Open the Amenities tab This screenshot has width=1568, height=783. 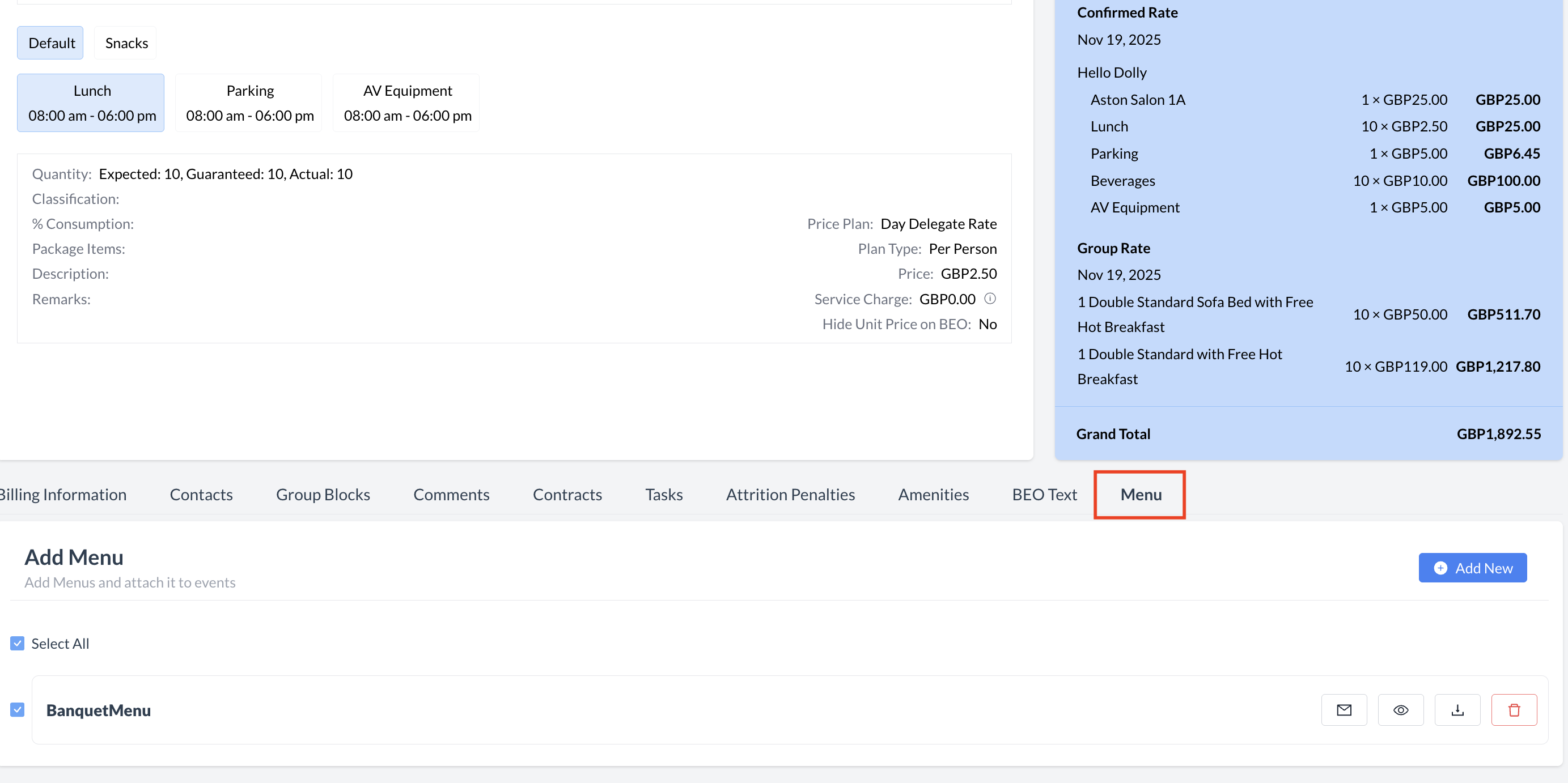(x=933, y=494)
